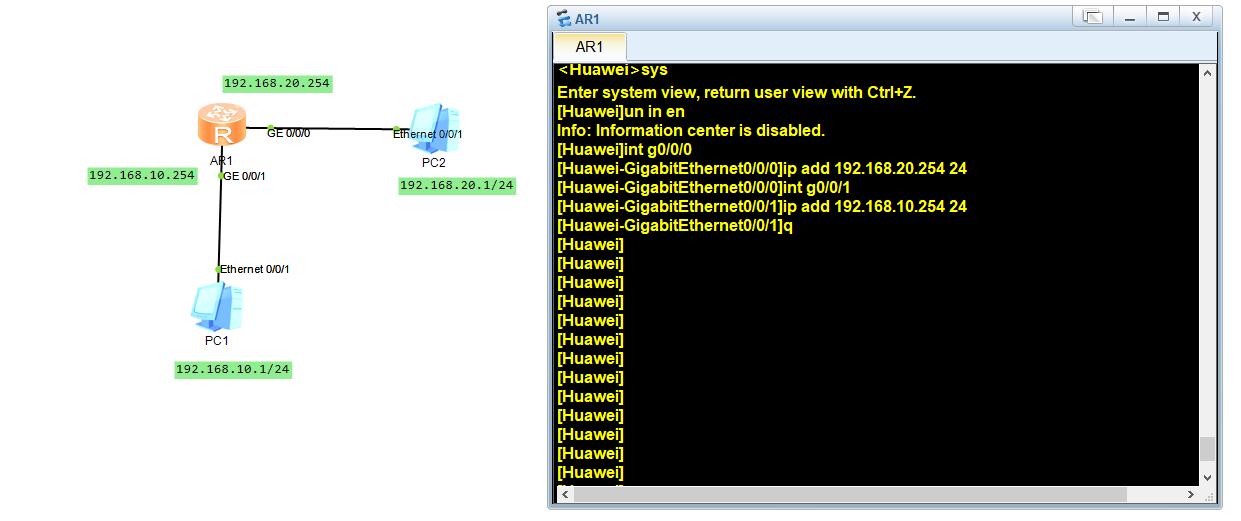Click the terminal scroll up arrow
The width and height of the screenshot is (1241, 521).
1208,73
